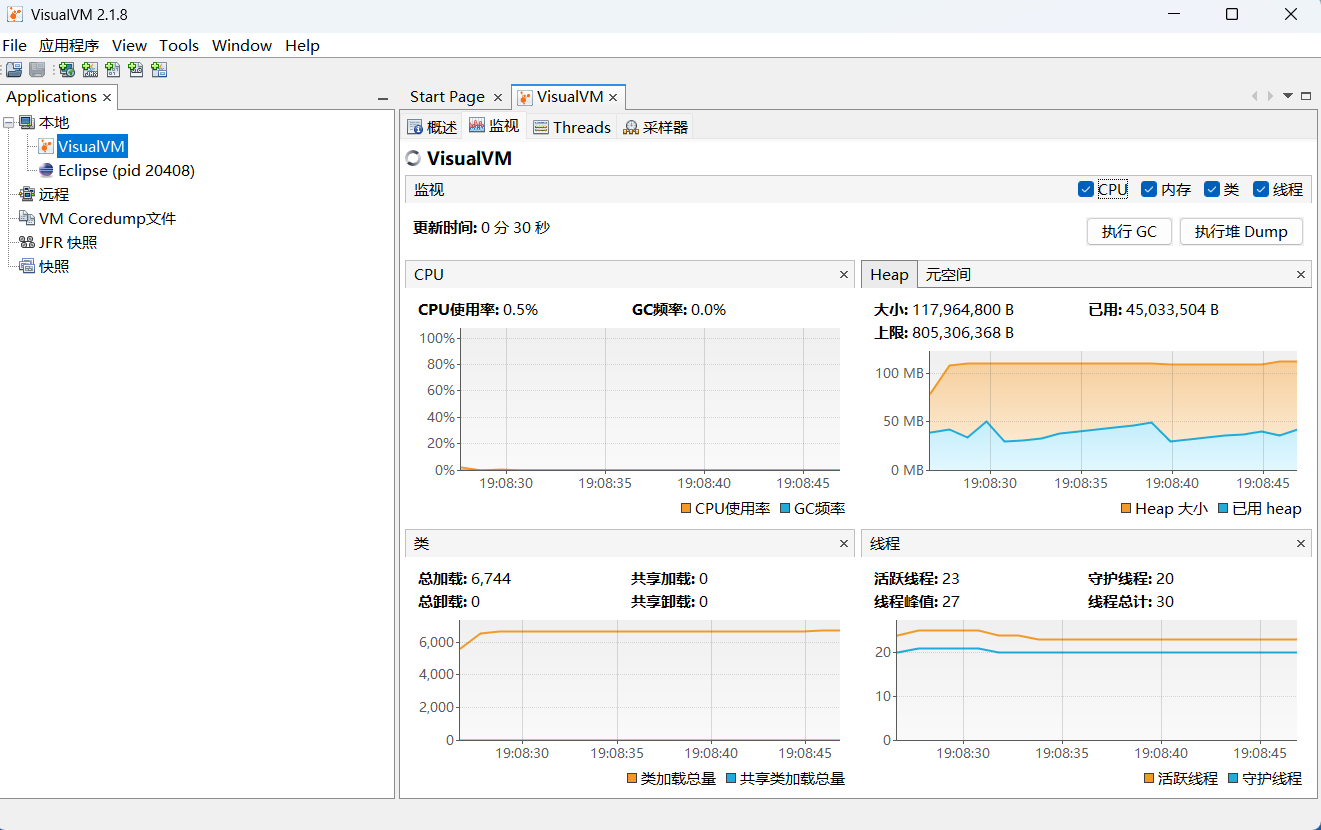The image size is (1321, 830).
Task: Click the Add JFR Snapshot toolbar icon
Action: [135, 70]
